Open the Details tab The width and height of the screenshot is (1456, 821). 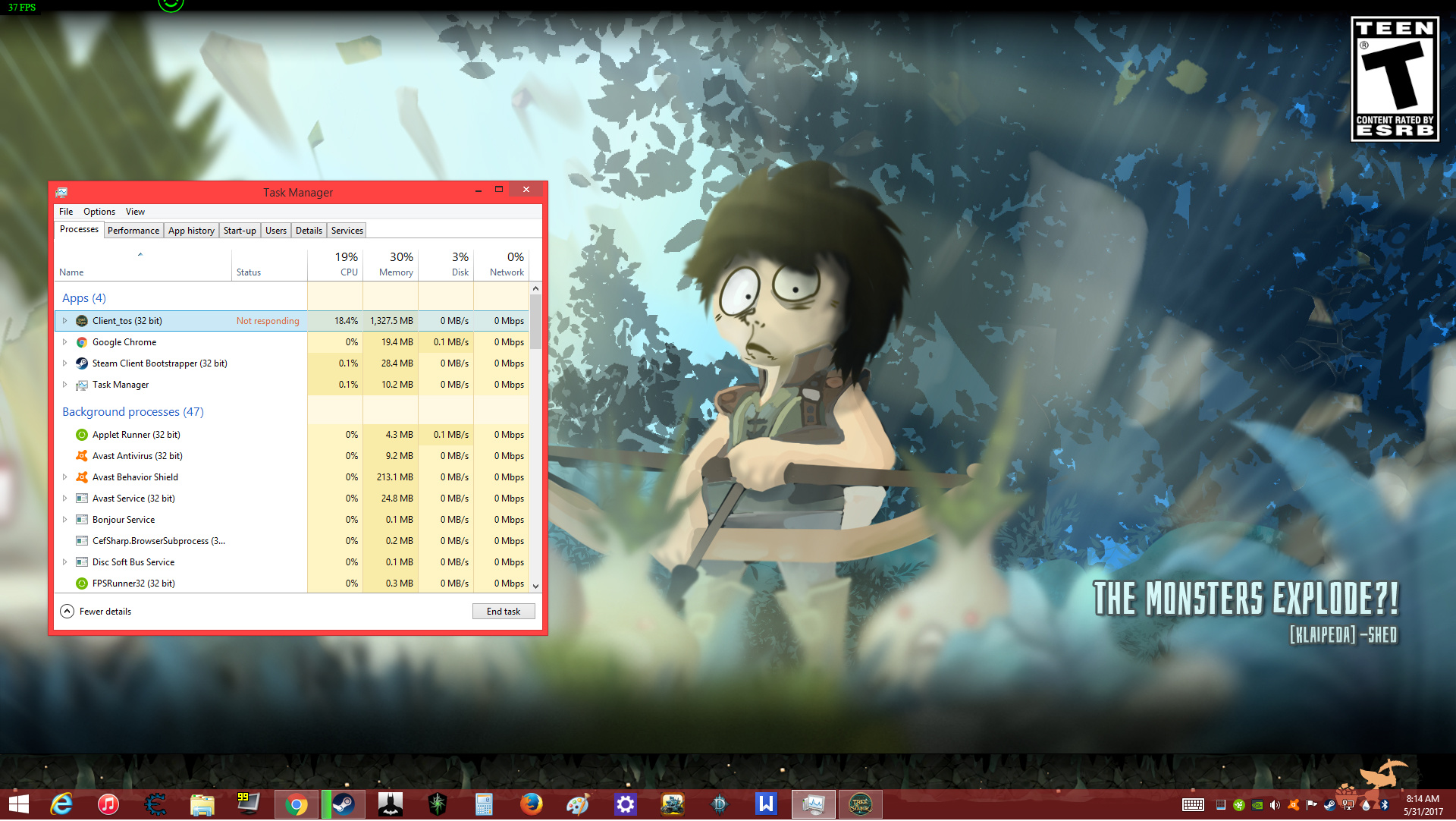click(x=309, y=231)
